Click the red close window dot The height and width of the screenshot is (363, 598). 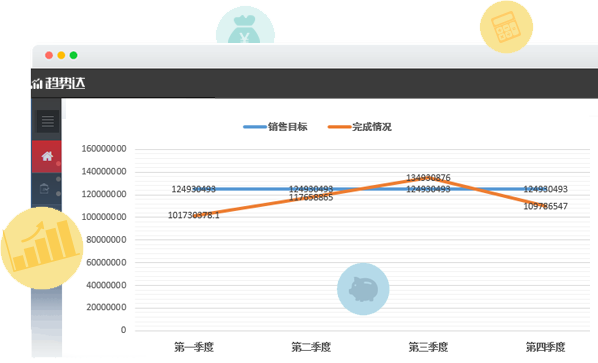(x=49, y=55)
